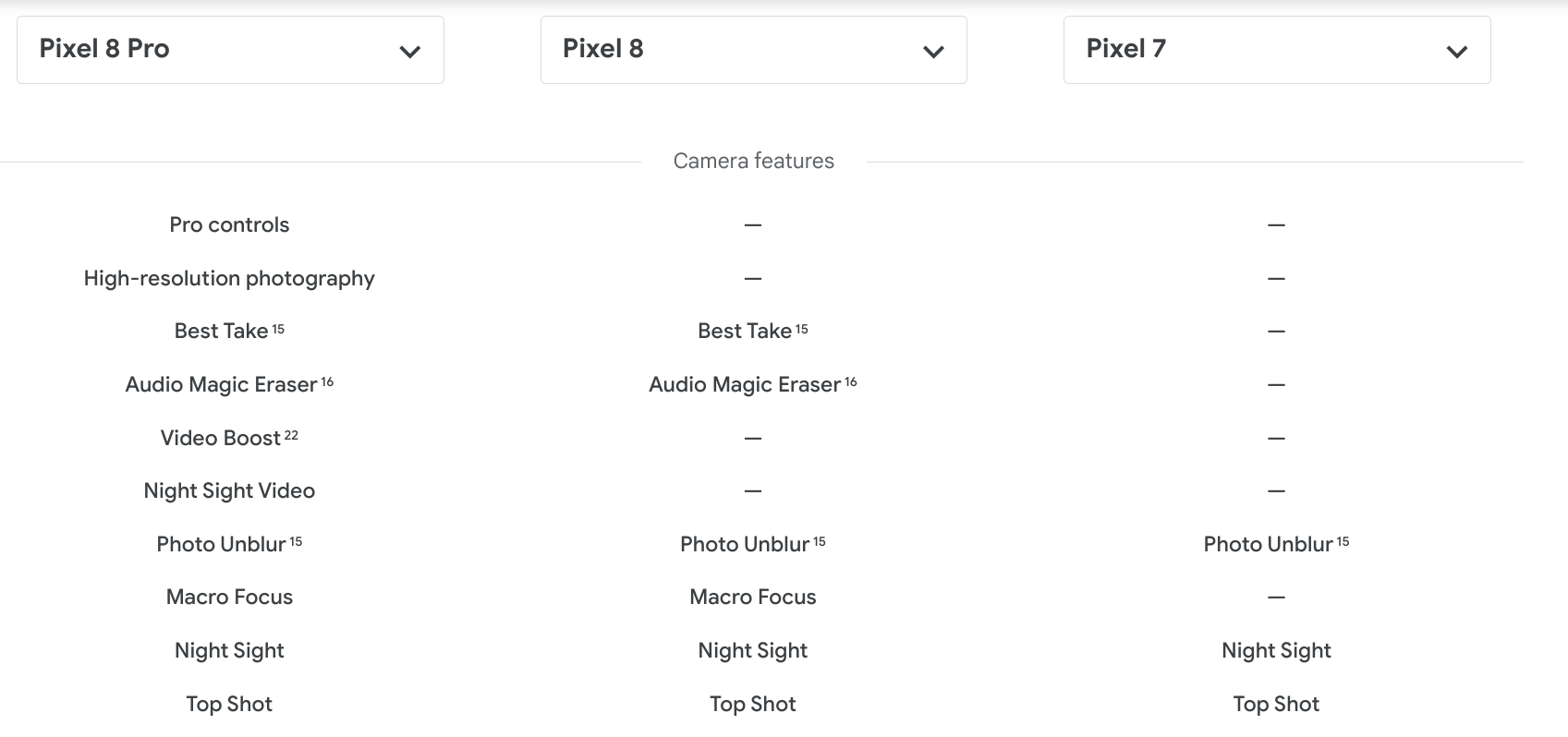Click Best Take in the Pixel 8 column
The width and height of the screenshot is (1568, 737).
click(x=745, y=331)
